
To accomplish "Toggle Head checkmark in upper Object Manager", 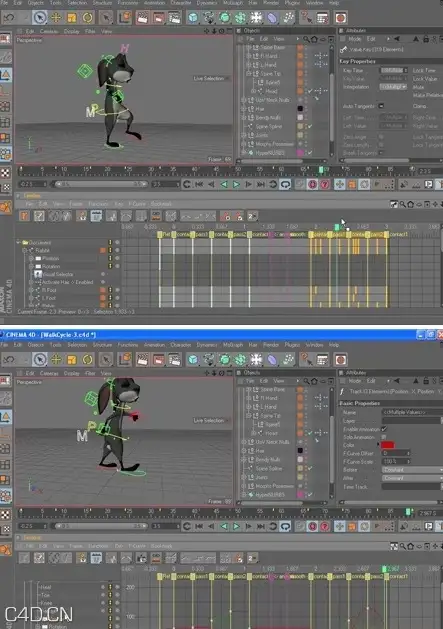I will coord(310,91).
